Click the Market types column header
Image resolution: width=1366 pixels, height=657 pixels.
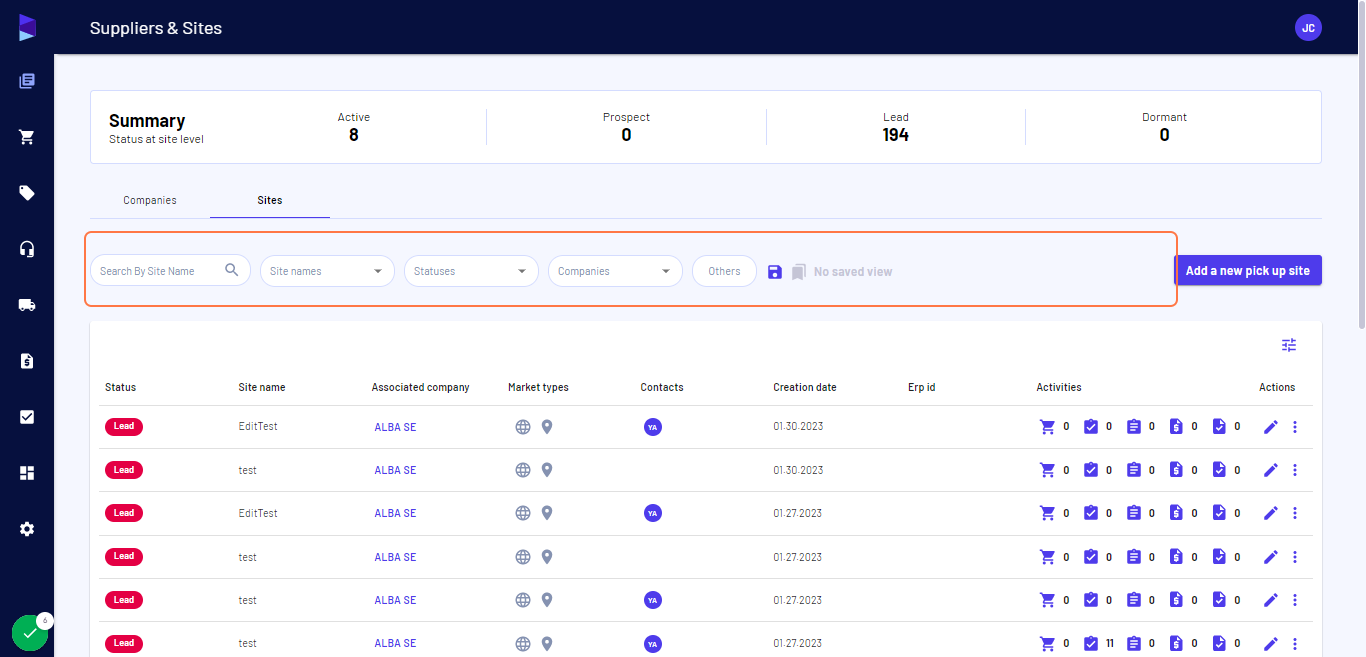click(x=538, y=387)
